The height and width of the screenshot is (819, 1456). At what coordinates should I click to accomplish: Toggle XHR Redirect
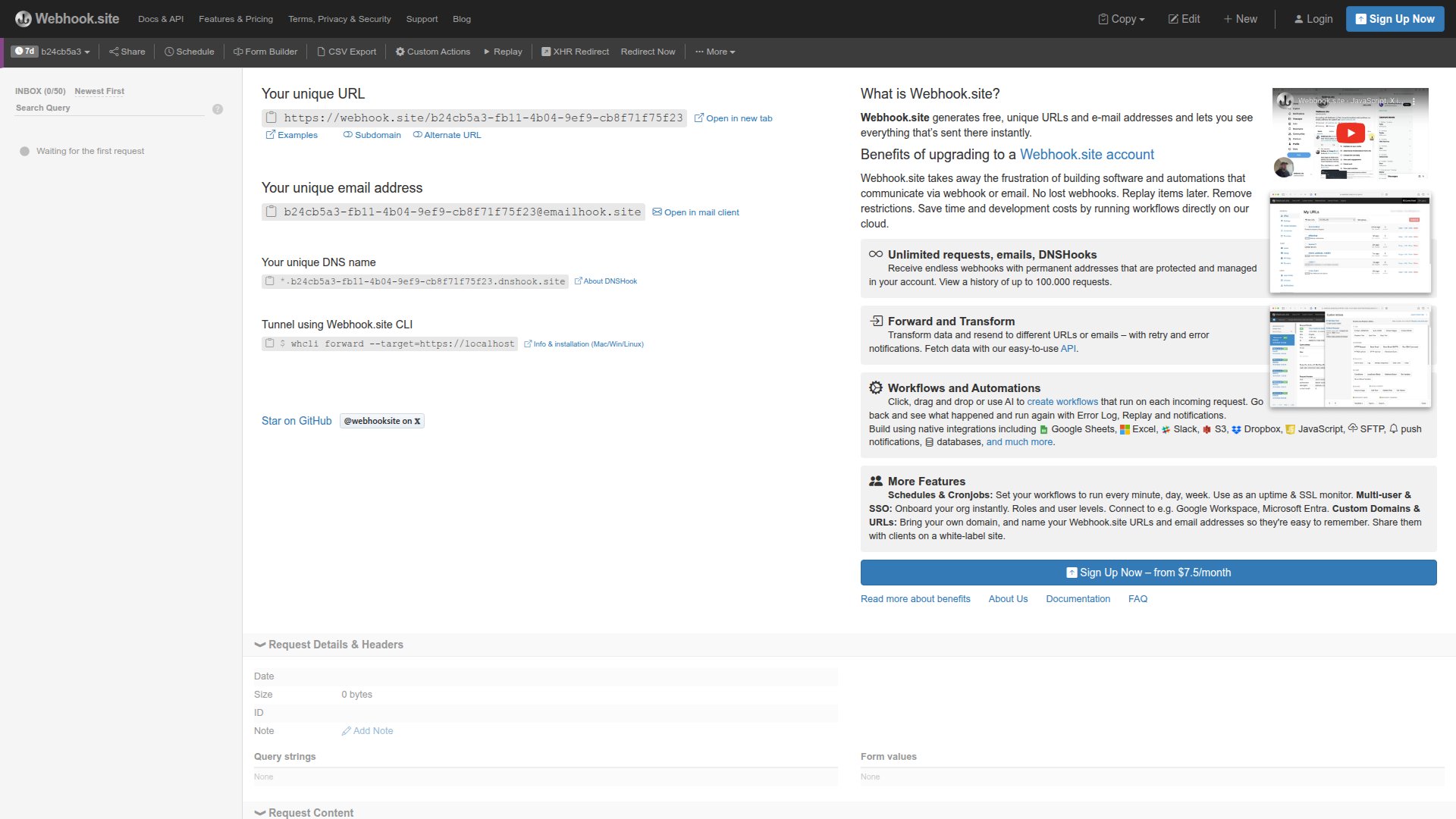[575, 52]
